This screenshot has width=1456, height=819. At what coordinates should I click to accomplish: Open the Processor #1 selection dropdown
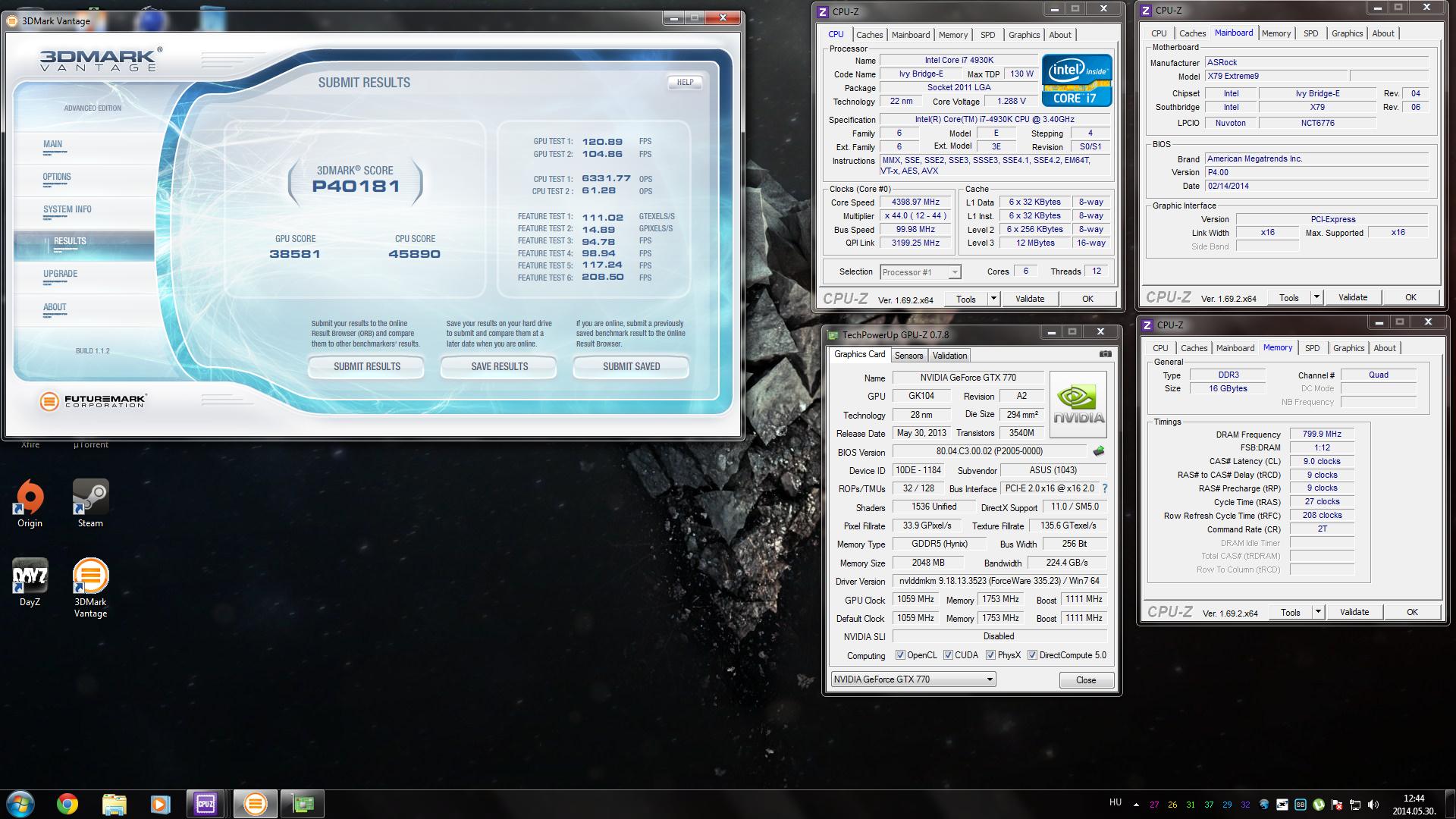pyautogui.click(x=955, y=272)
